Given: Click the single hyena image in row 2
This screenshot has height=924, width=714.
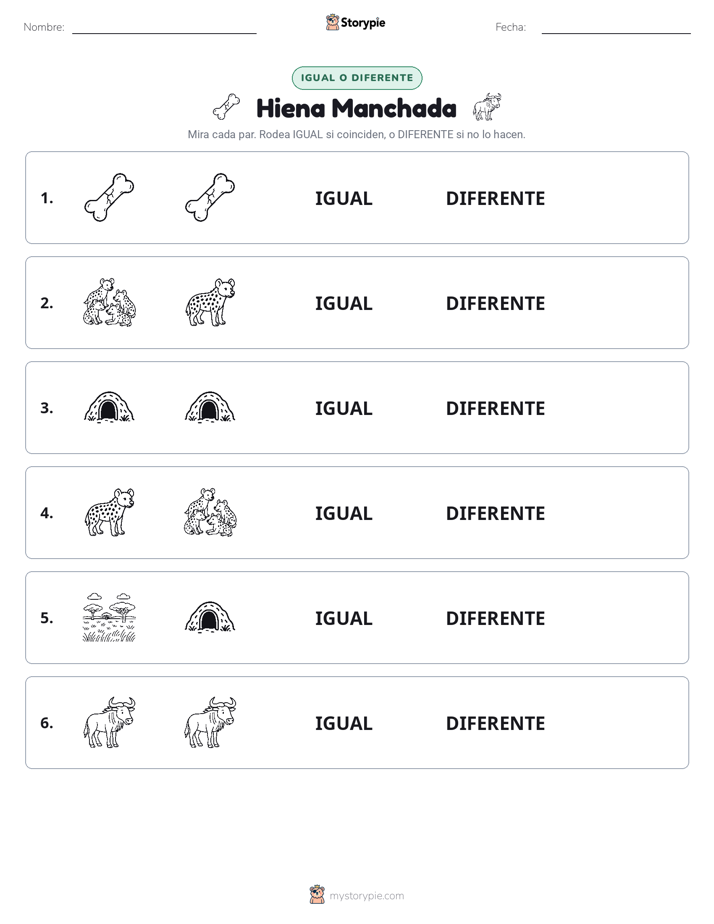Looking at the screenshot, I should click(x=210, y=302).
